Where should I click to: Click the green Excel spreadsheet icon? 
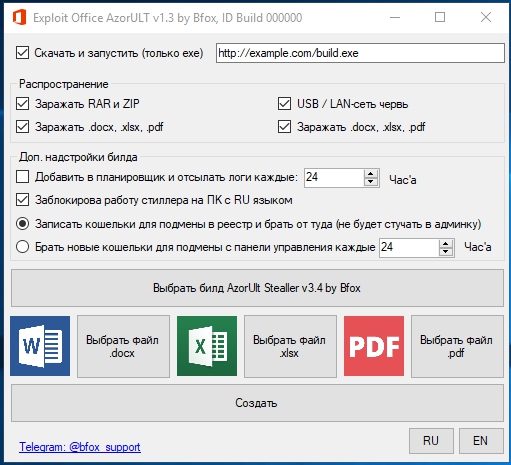[207, 346]
